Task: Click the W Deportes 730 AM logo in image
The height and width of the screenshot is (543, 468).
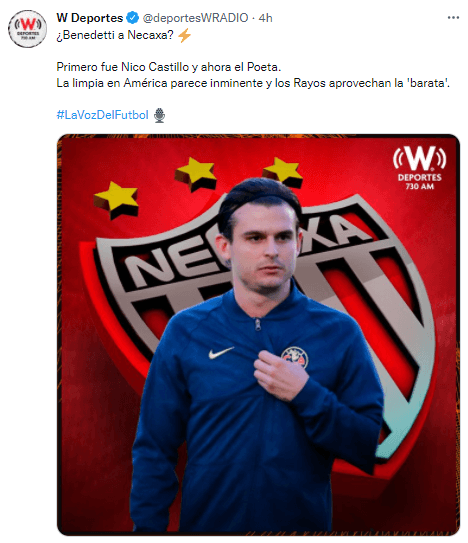Action: pos(420,168)
